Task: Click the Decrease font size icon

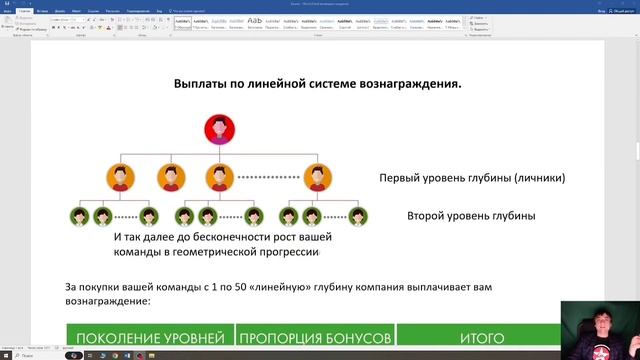Action: tap(94, 20)
